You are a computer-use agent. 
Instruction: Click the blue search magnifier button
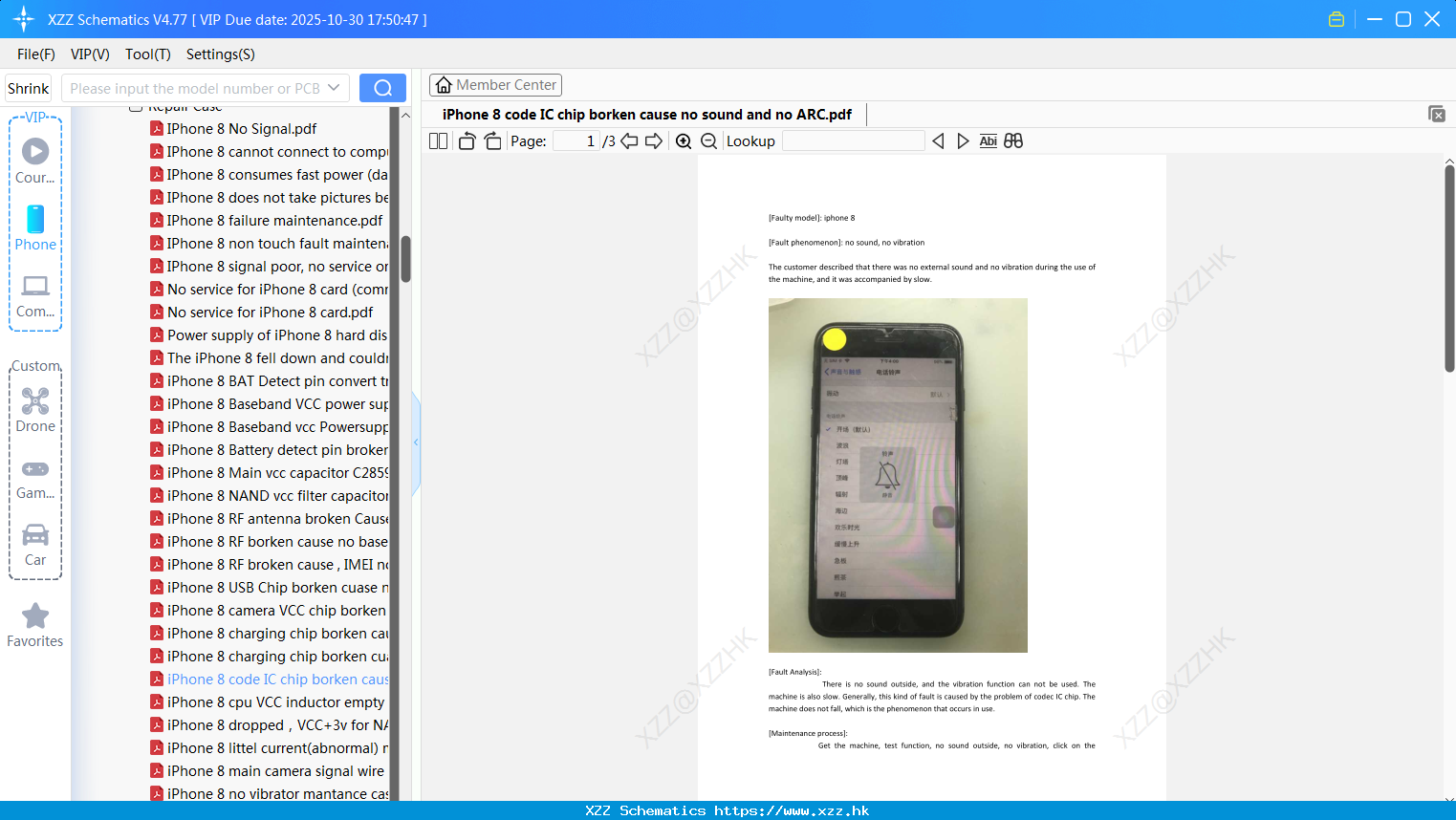click(x=382, y=88)
